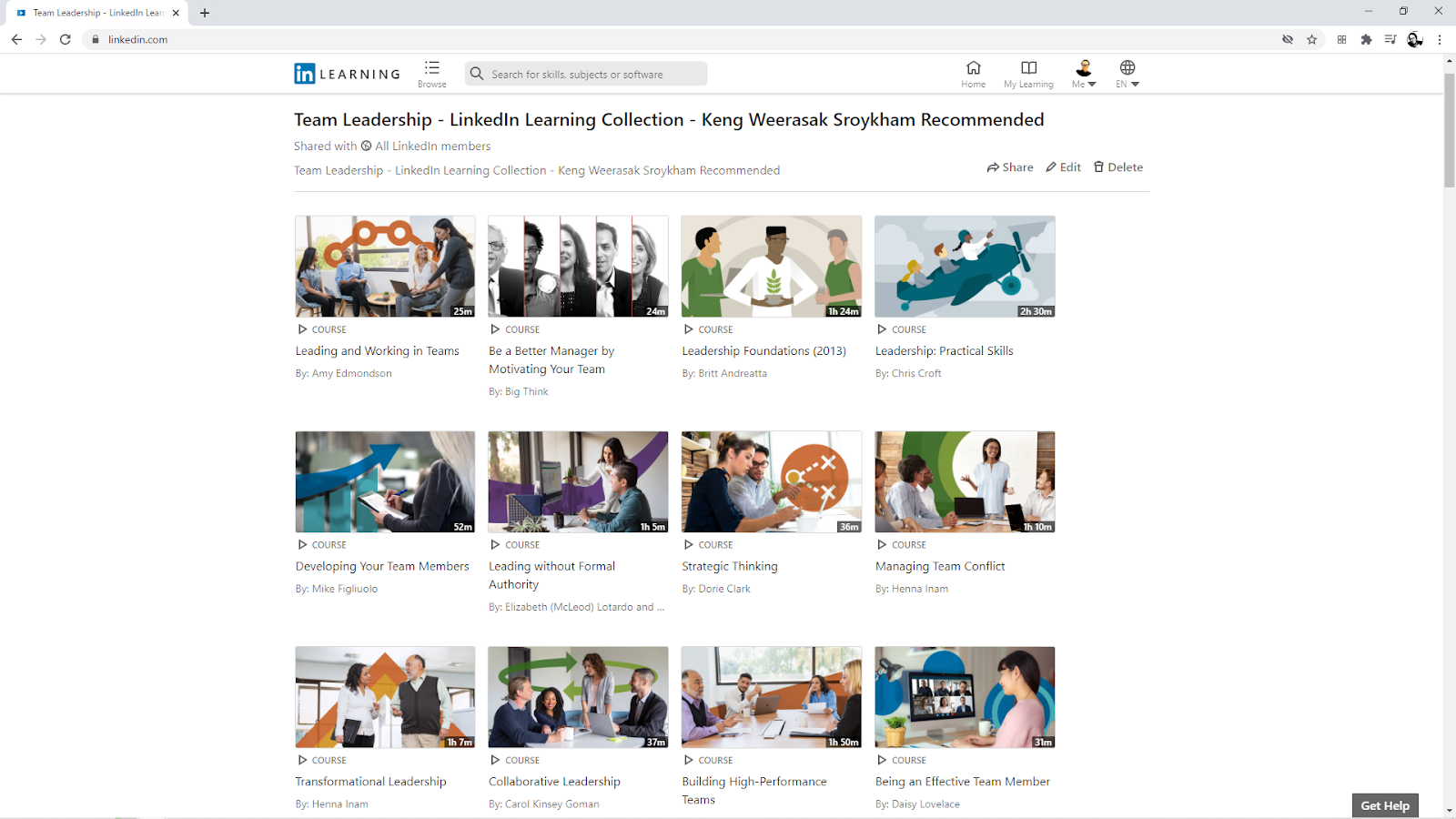
Task: Click author text 'By: Chris Croft'
Action: pos(908,374)
